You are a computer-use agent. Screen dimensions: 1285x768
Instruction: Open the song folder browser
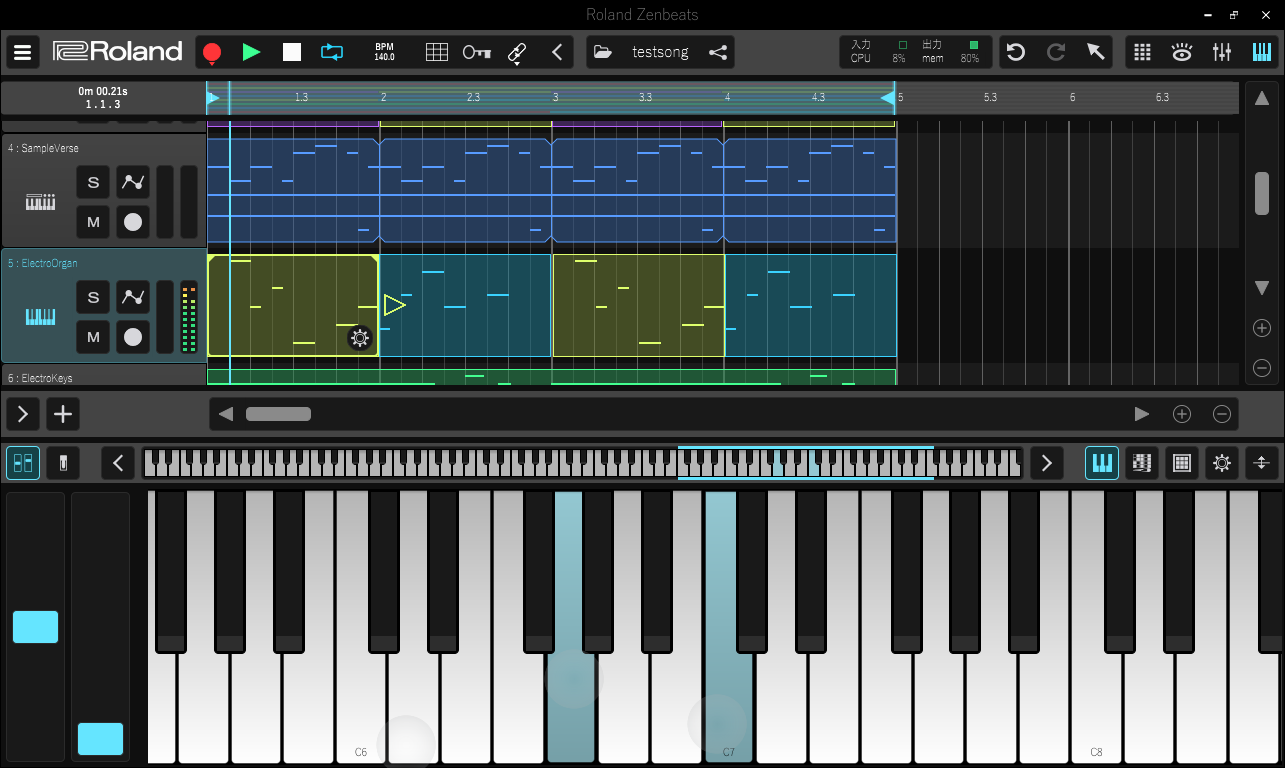(x=602, y=52)
